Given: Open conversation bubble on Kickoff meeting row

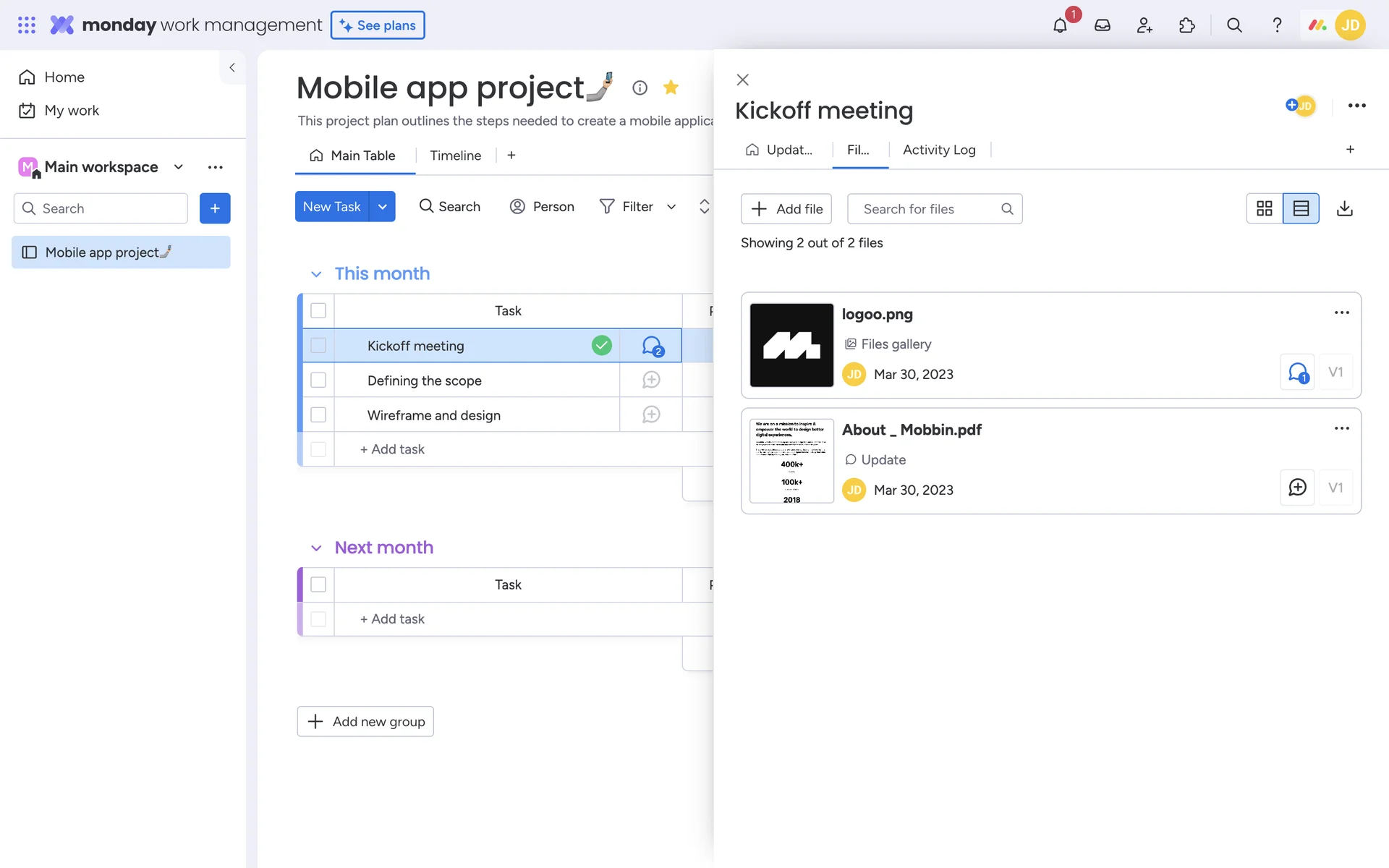Looking at the screenshot, I should 652,346.
